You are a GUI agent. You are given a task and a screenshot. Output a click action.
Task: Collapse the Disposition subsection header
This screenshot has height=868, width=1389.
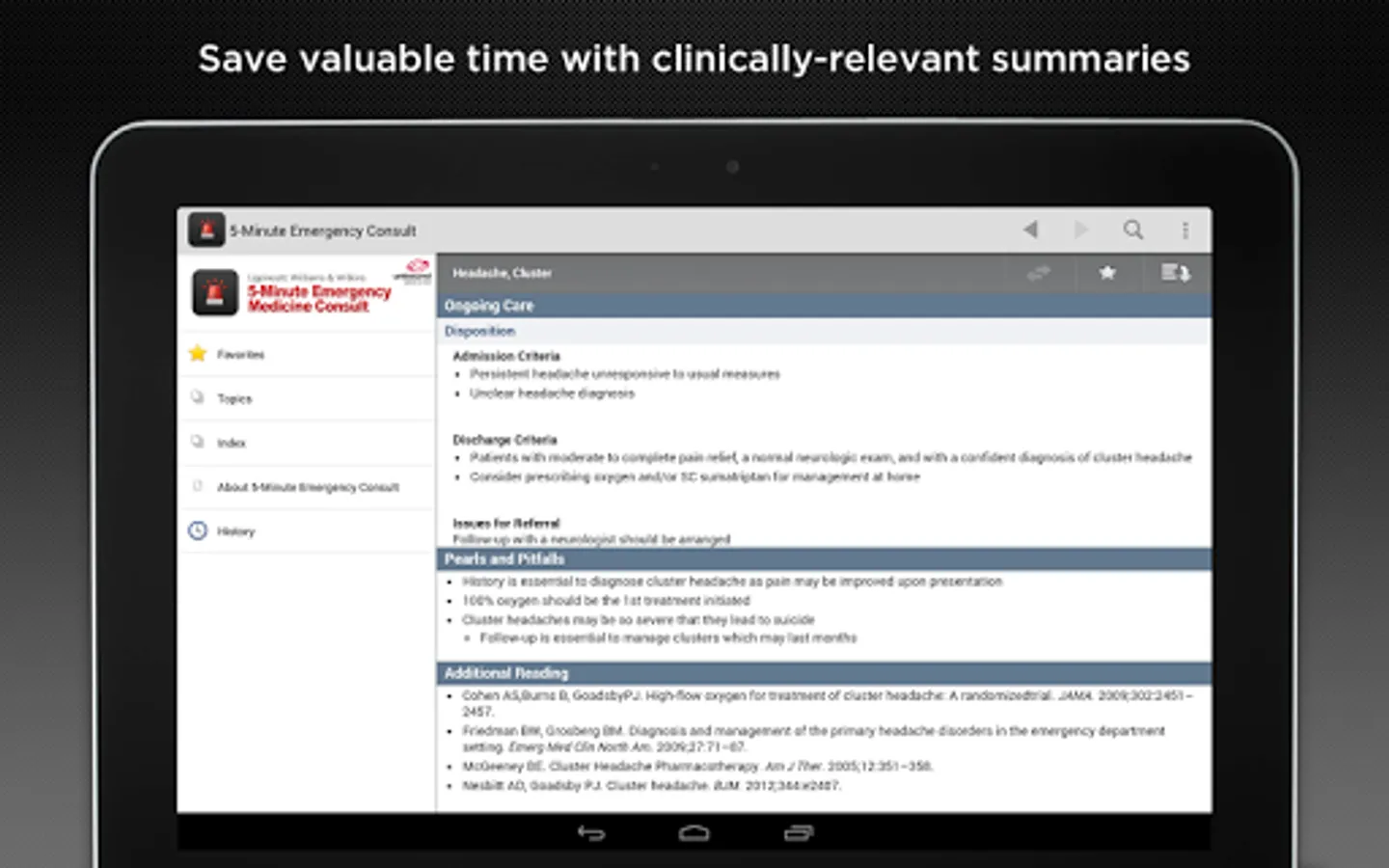click(x=825, y=331)
